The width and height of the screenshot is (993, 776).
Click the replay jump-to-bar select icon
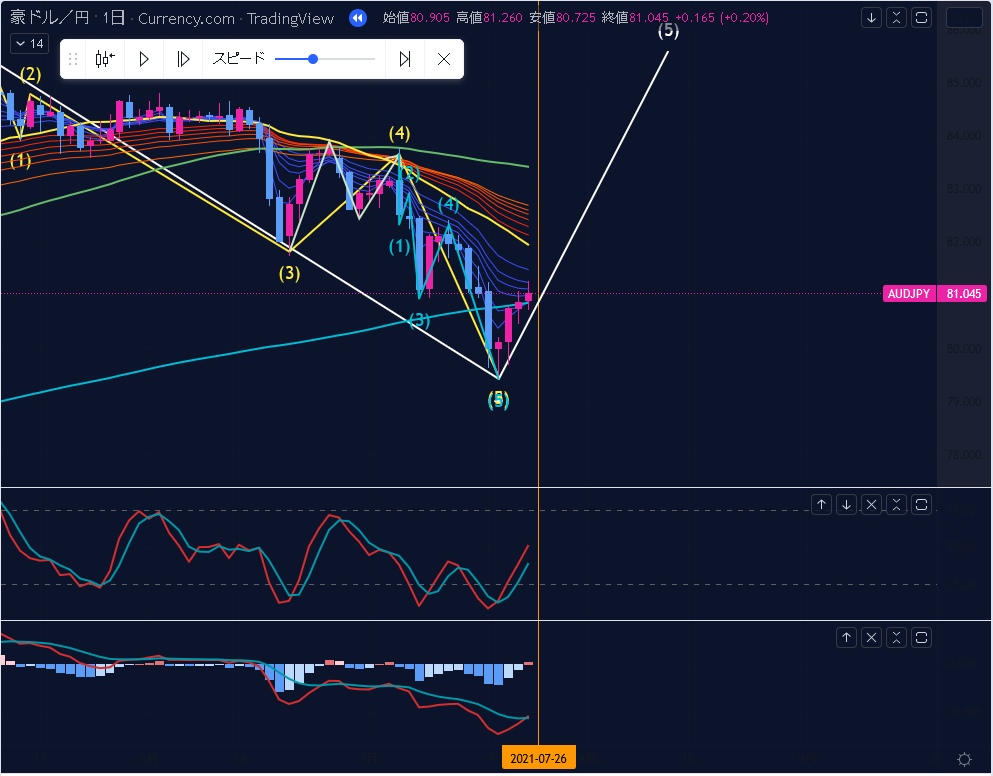[x=105, y=59]
